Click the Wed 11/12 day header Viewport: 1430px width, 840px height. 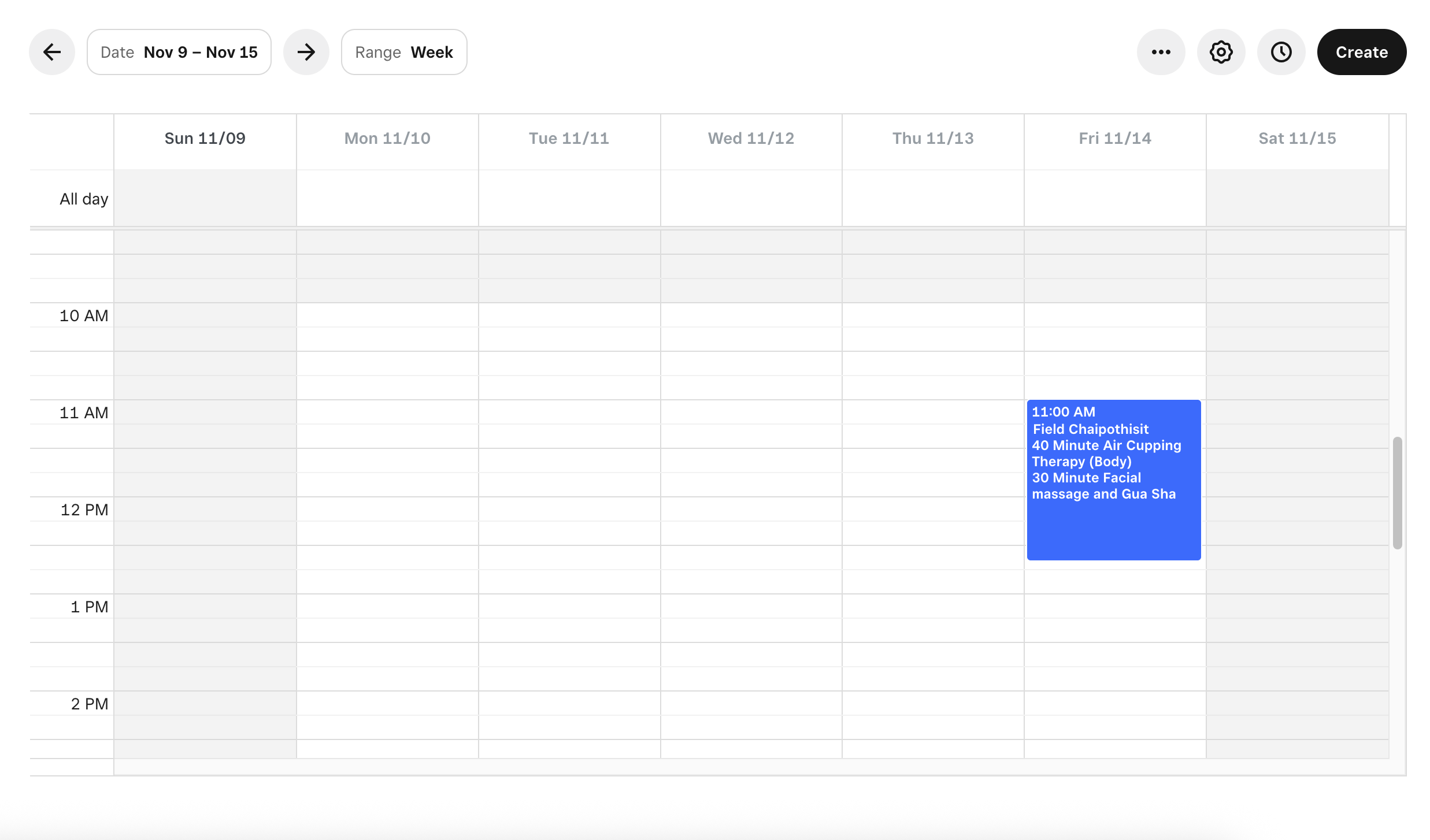pos(751,139)
